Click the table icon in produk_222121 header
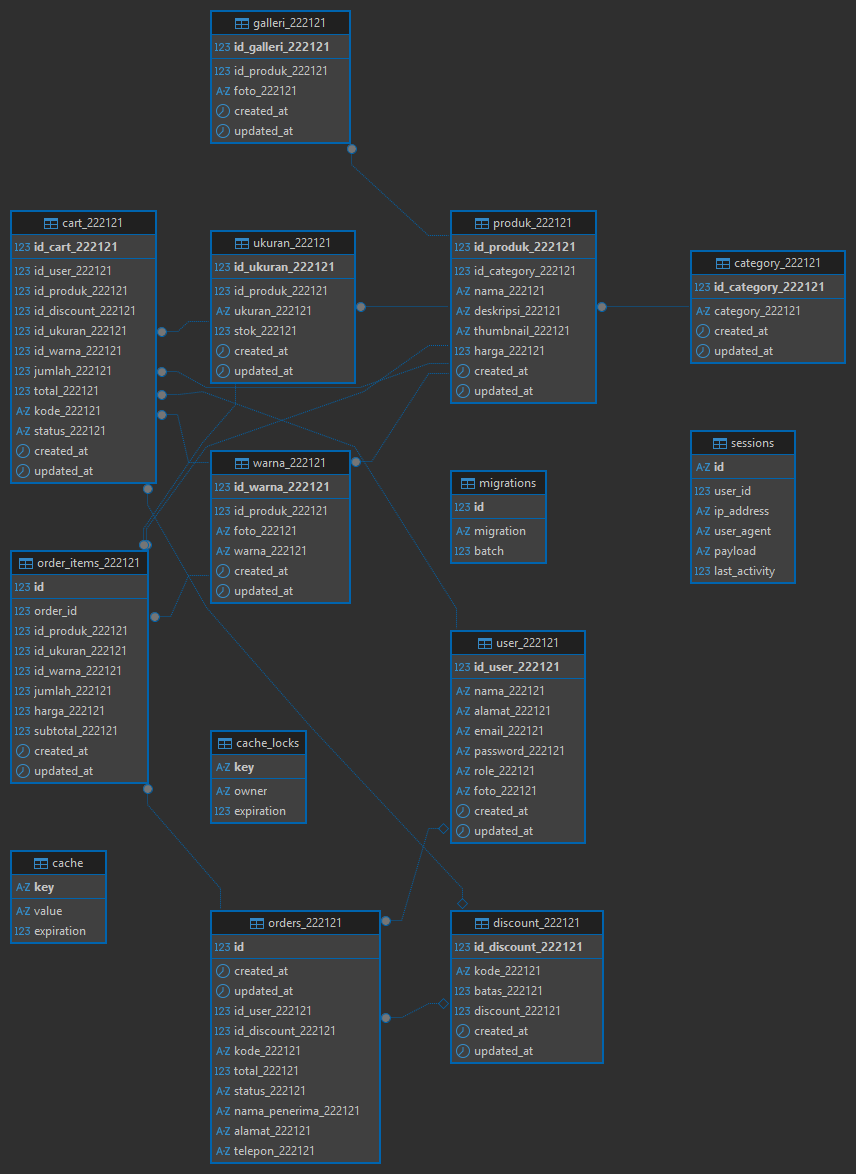 tap(482, 223)
